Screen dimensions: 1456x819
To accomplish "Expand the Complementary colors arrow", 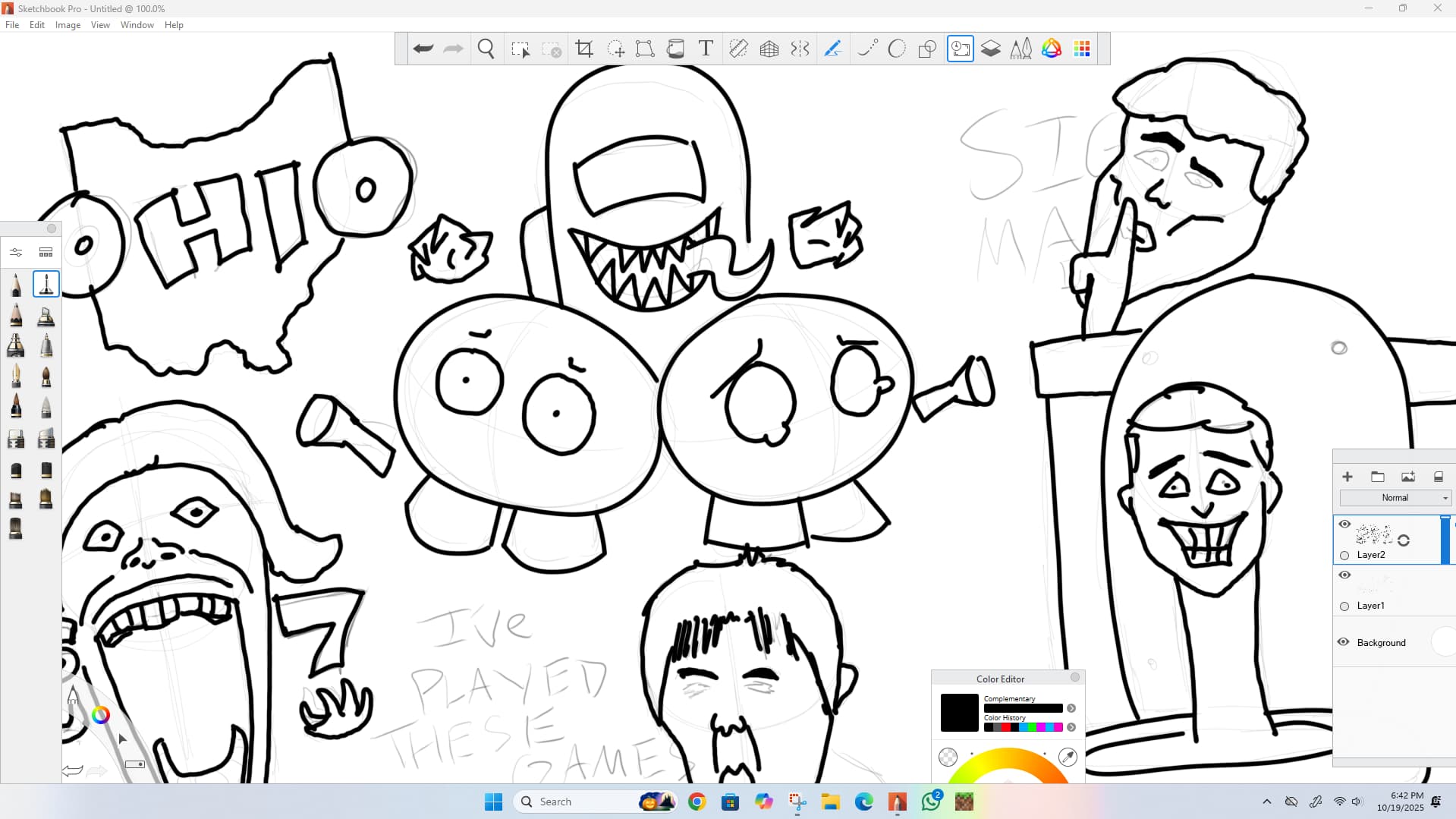I will click(1071, 708).
